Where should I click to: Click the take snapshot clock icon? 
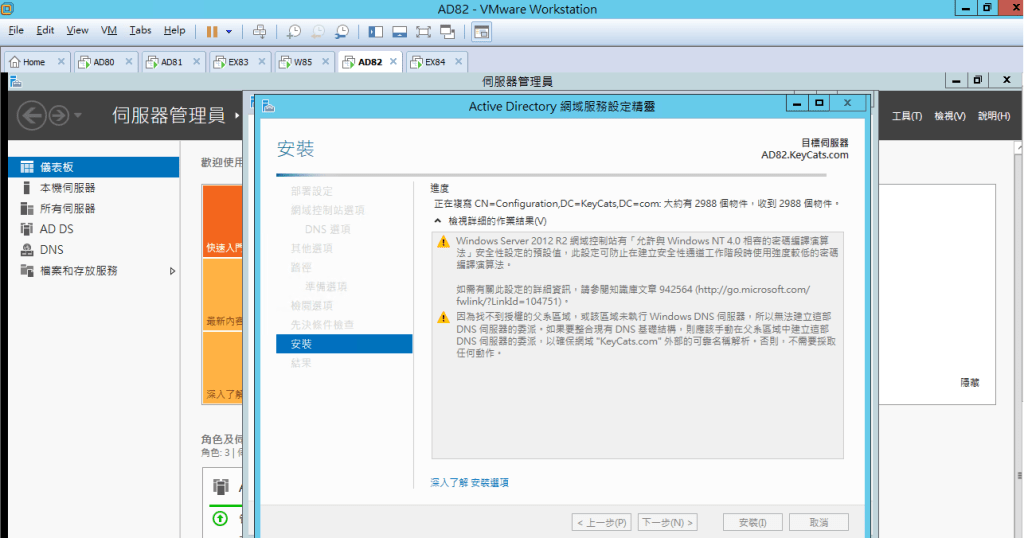click(294, 31)
